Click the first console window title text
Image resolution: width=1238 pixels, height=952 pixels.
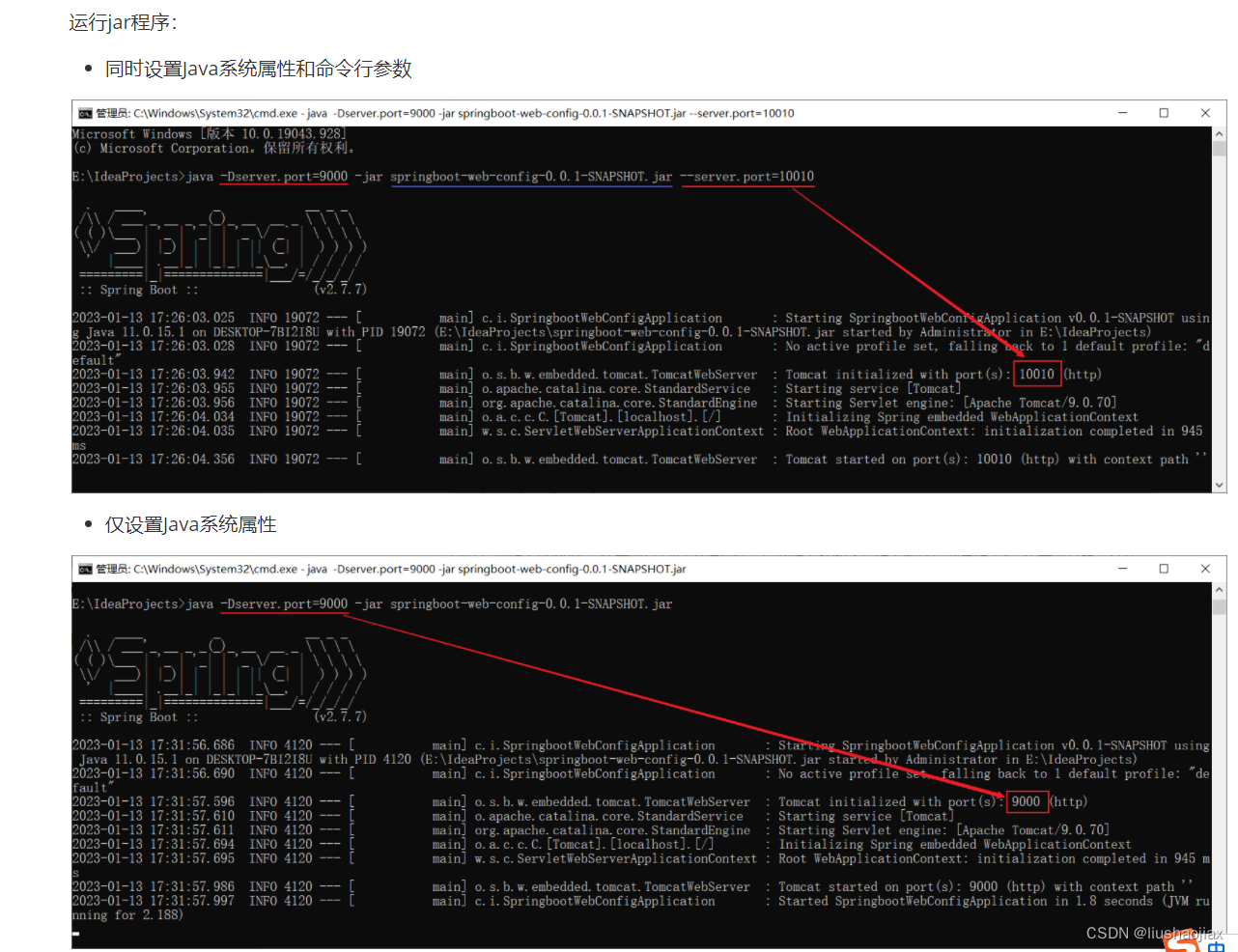coord(445,113)
